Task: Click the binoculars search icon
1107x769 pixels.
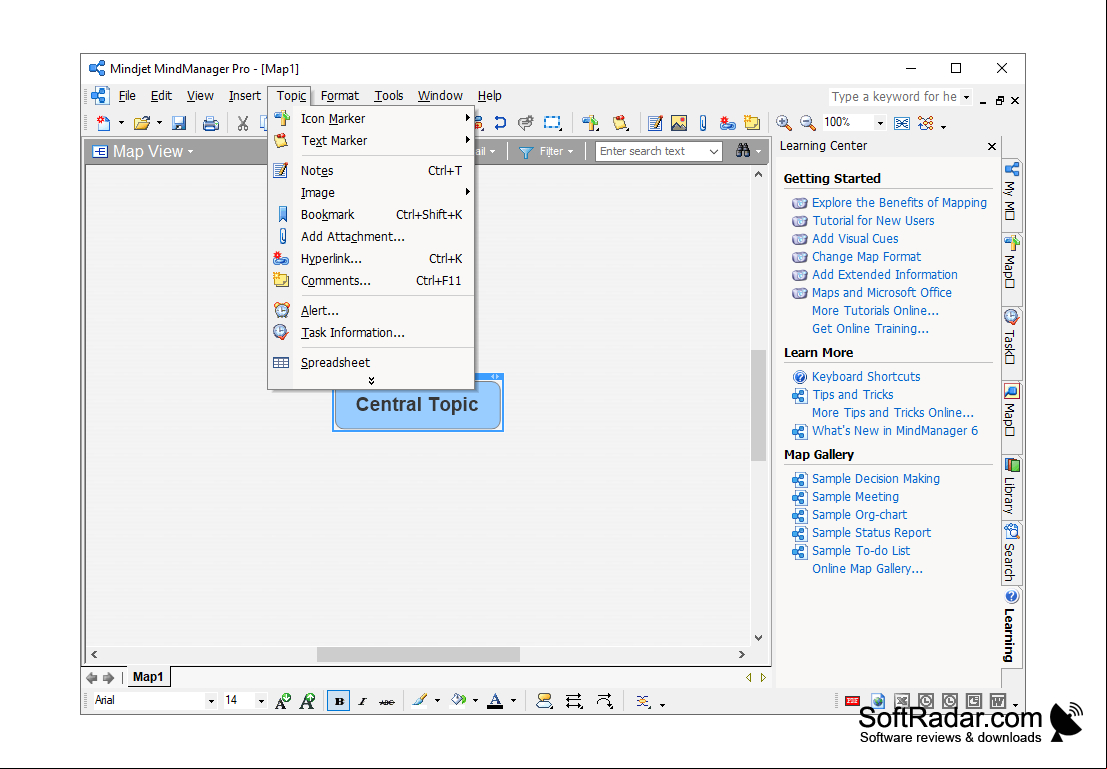Action: 743,150
